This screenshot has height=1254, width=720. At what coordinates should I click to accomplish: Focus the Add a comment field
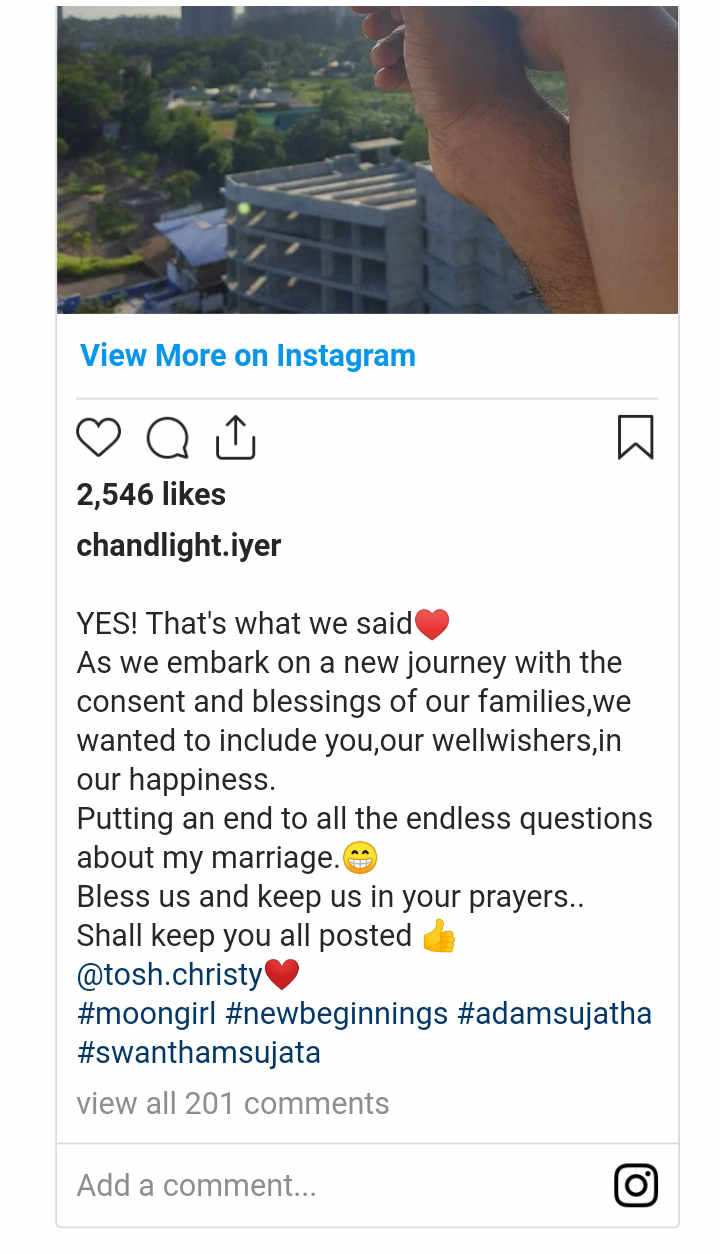300,1186
